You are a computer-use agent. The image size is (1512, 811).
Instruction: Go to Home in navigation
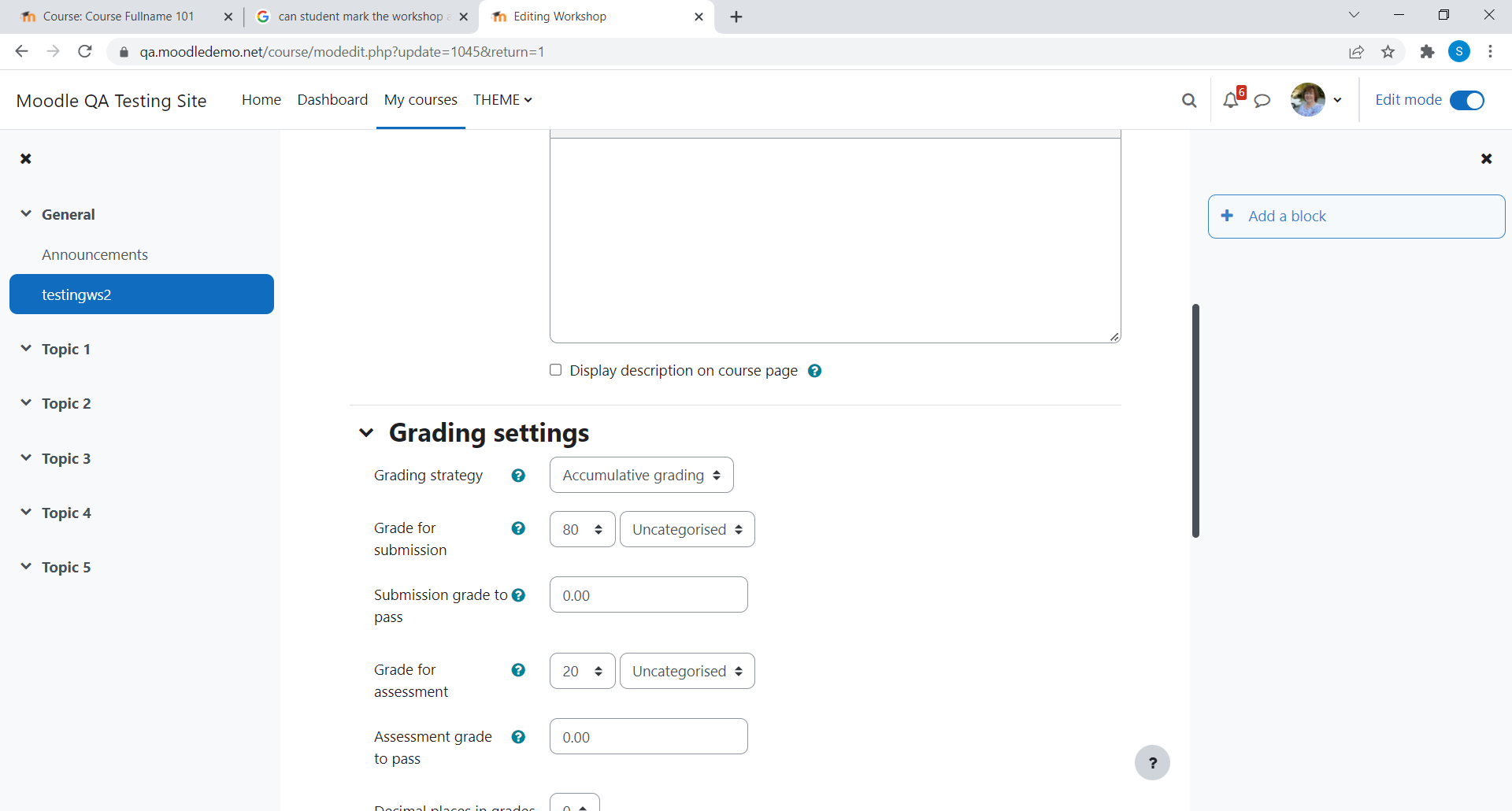(x=261, y=100)
